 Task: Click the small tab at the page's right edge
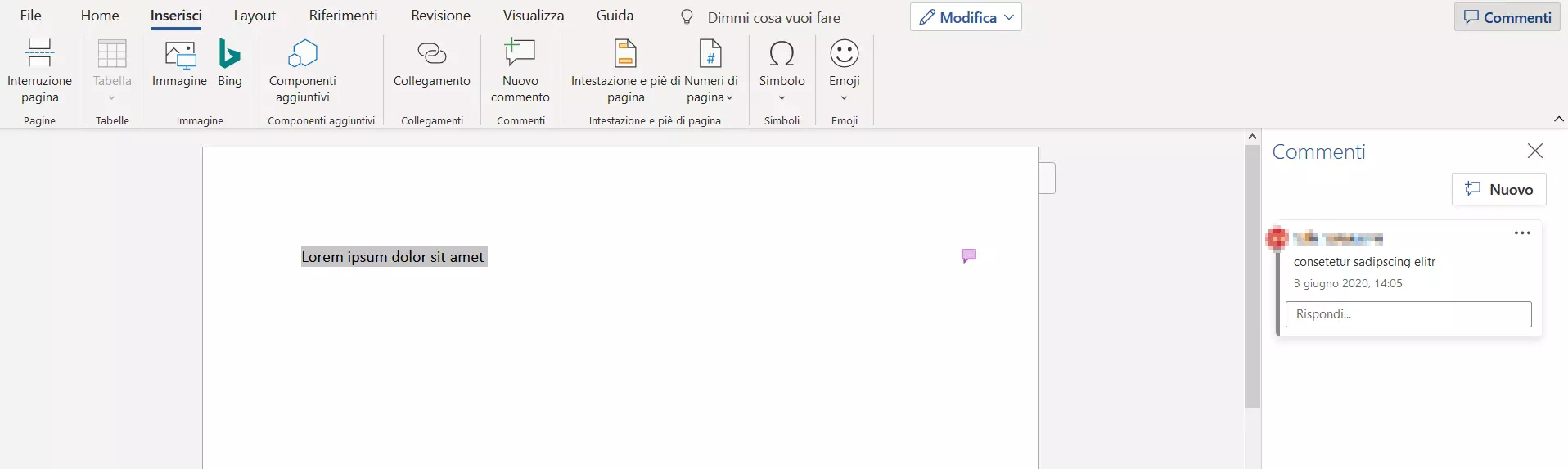1047,178
